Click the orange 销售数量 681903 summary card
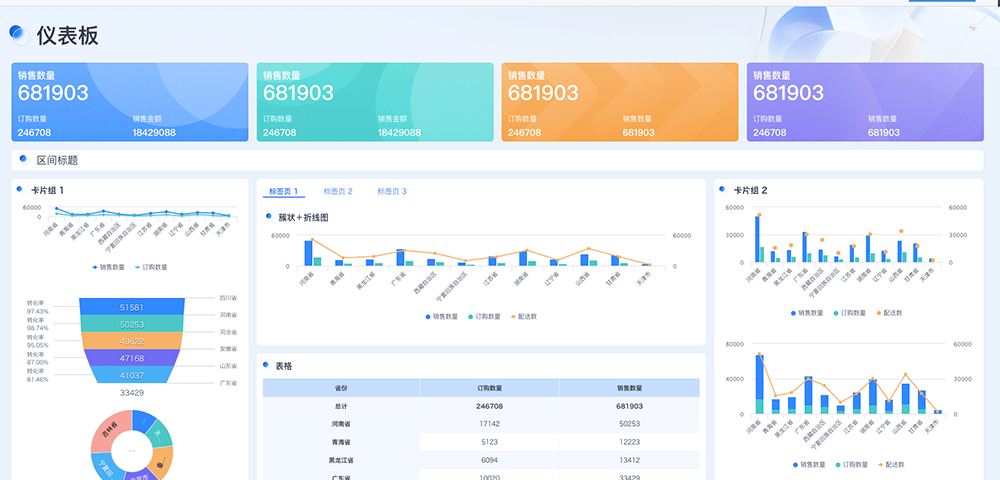Viewport: 1000px width, 480px height. coord(619,102)
